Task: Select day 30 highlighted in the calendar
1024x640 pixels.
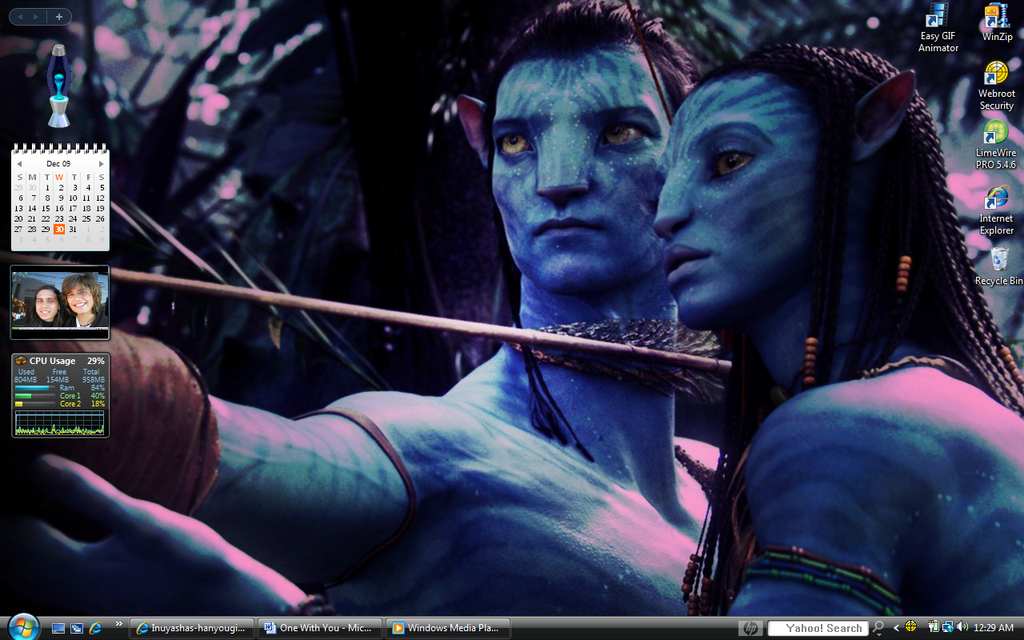Action: tap(59, 229)
